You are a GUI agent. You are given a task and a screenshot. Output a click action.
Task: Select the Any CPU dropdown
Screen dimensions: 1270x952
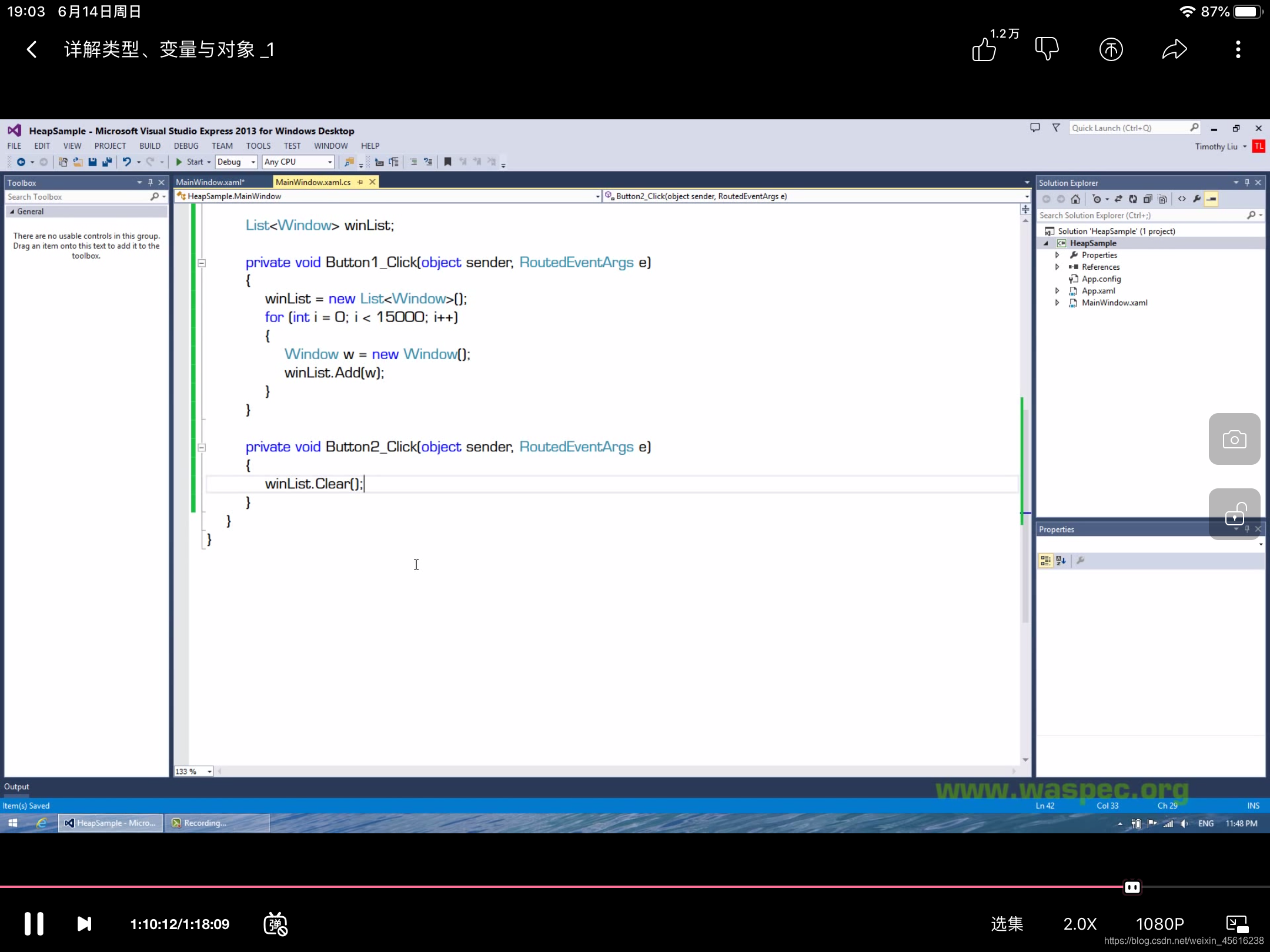[x=296, y=162]
